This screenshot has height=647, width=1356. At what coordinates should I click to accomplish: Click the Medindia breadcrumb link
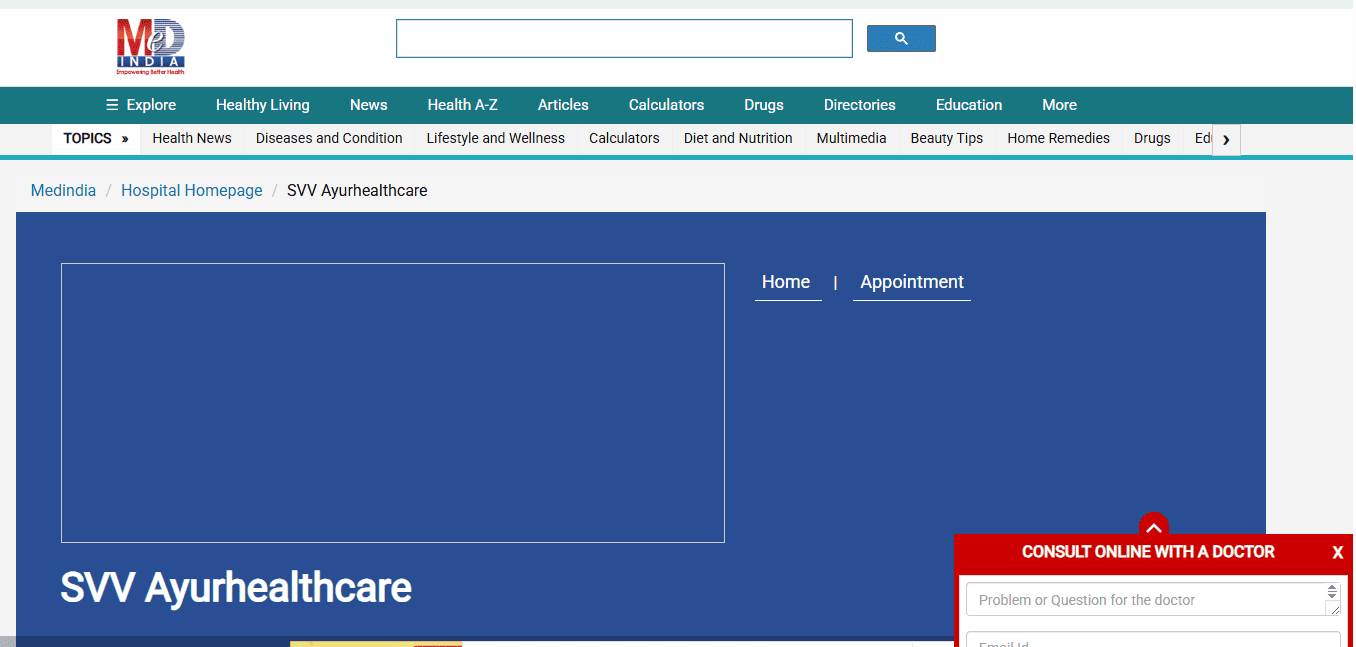coord(63,190)
